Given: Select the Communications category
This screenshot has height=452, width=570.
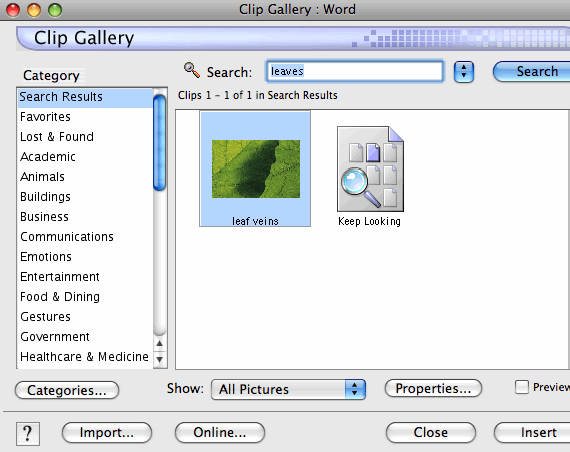Looking at the screenshot, I should coord(85,237).
